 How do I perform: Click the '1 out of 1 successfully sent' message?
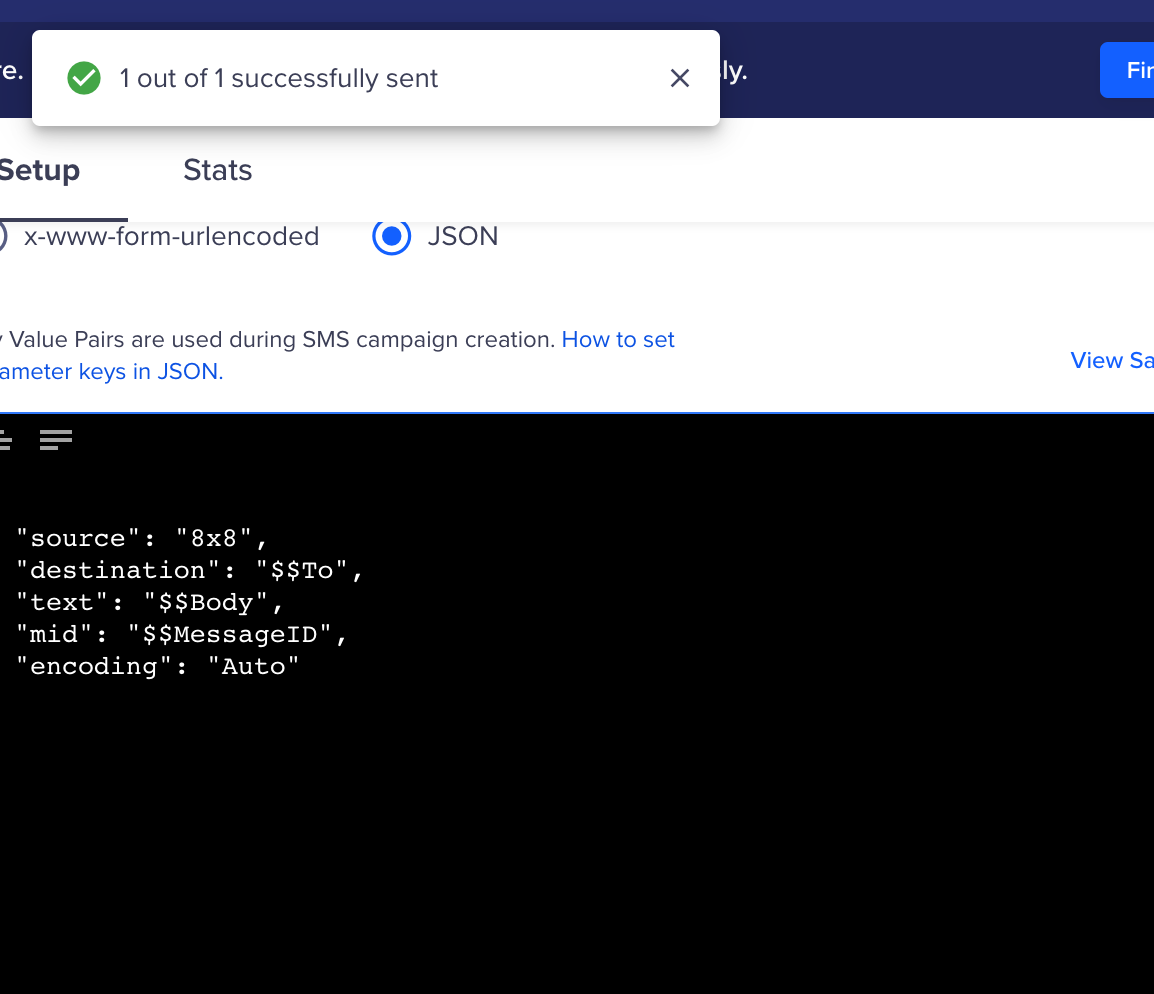pyautogui.click(x=278, y=77)
